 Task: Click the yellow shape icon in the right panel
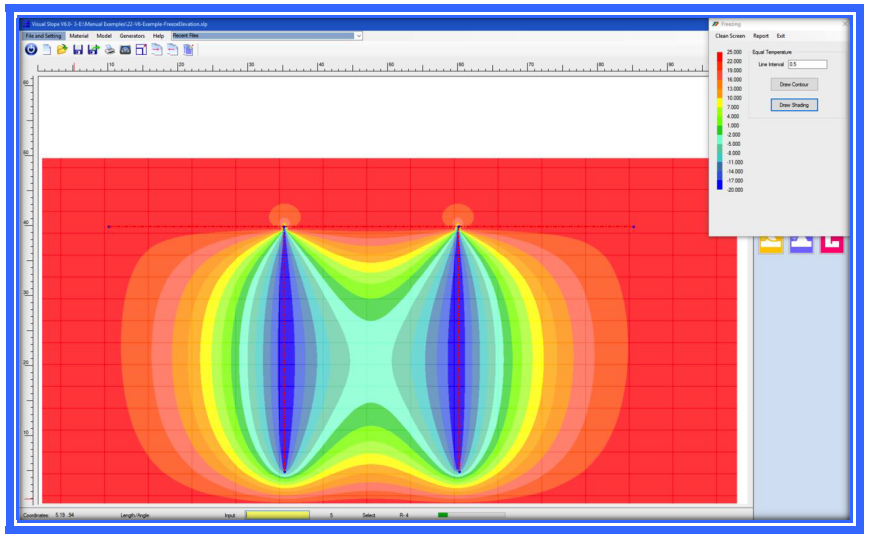770,244
